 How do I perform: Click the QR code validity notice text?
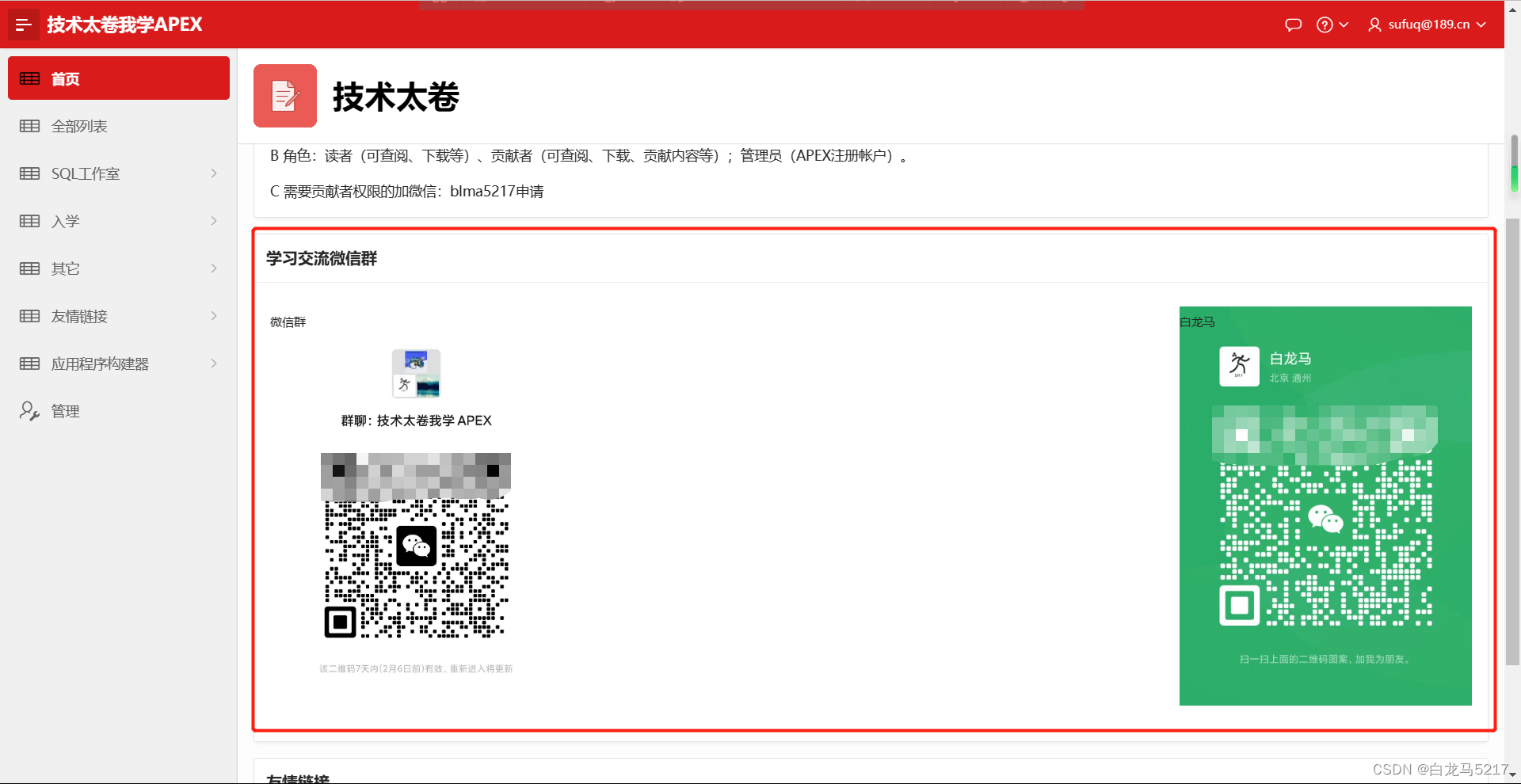416,669
